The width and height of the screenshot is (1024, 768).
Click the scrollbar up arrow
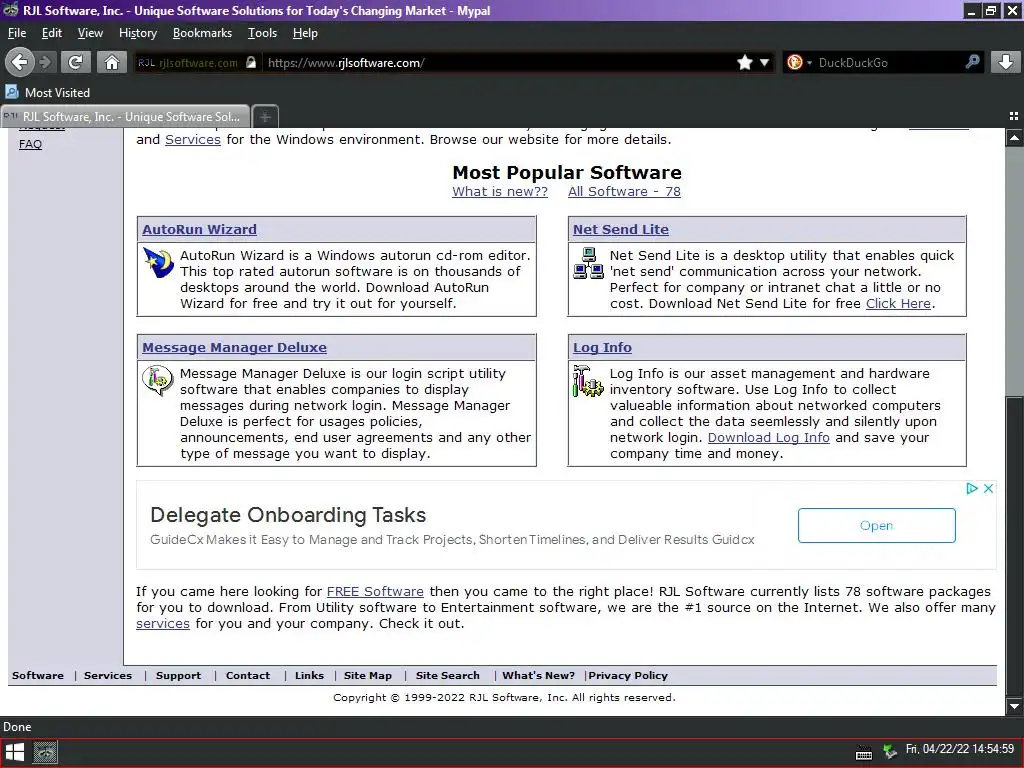(x=1014, y=138)
